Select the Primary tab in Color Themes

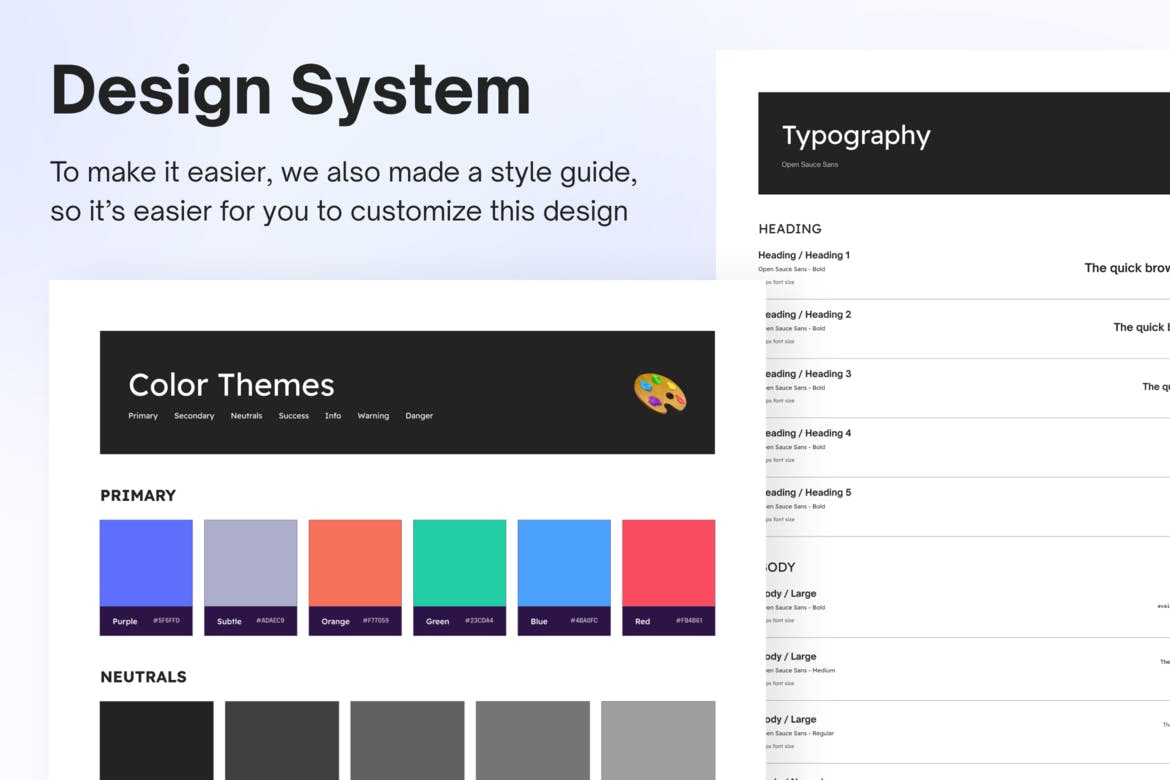pyautogui.click(x=143, y=416)
